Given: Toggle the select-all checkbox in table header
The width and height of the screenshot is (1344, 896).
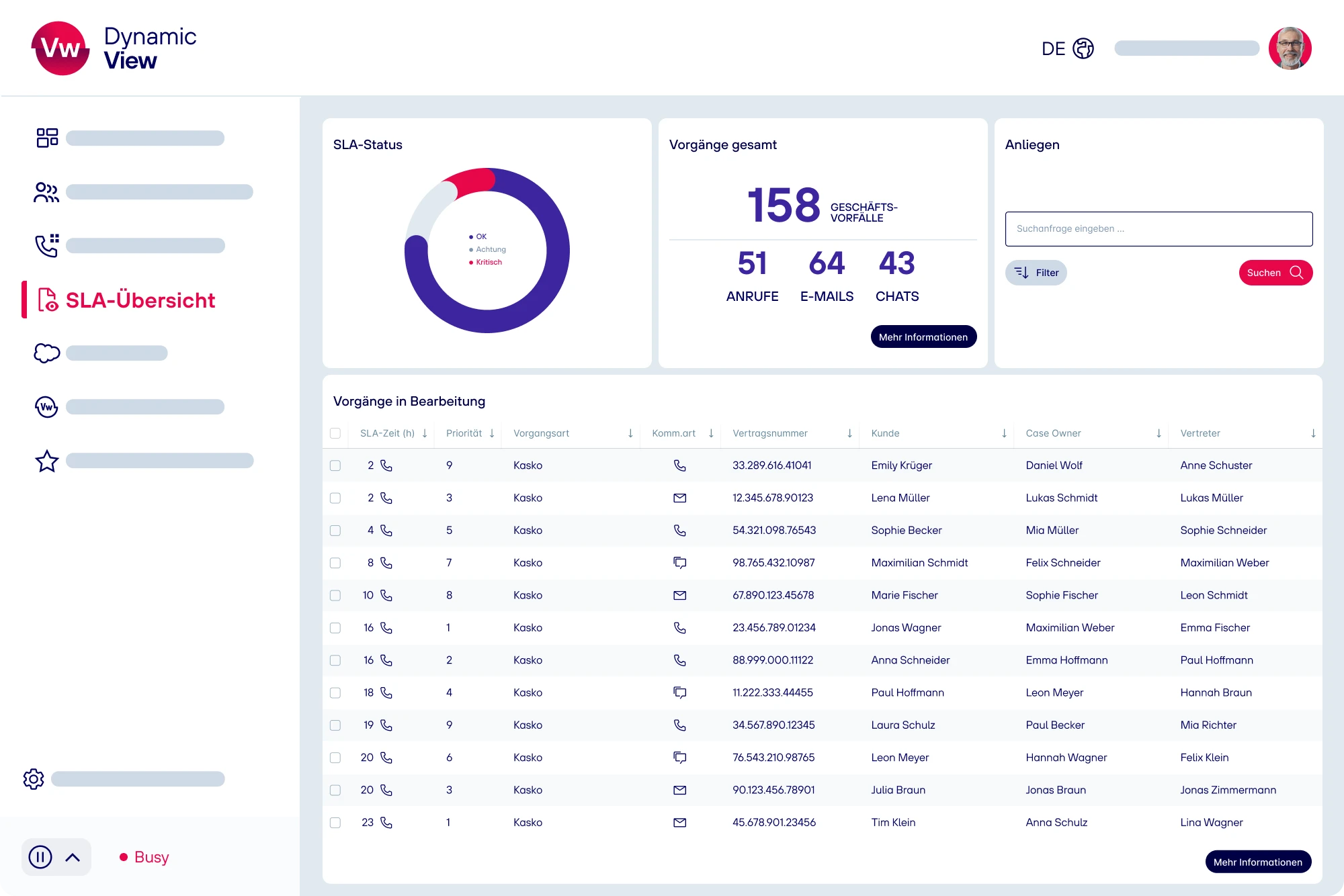Looking at the screenshot, I should 335,433.
